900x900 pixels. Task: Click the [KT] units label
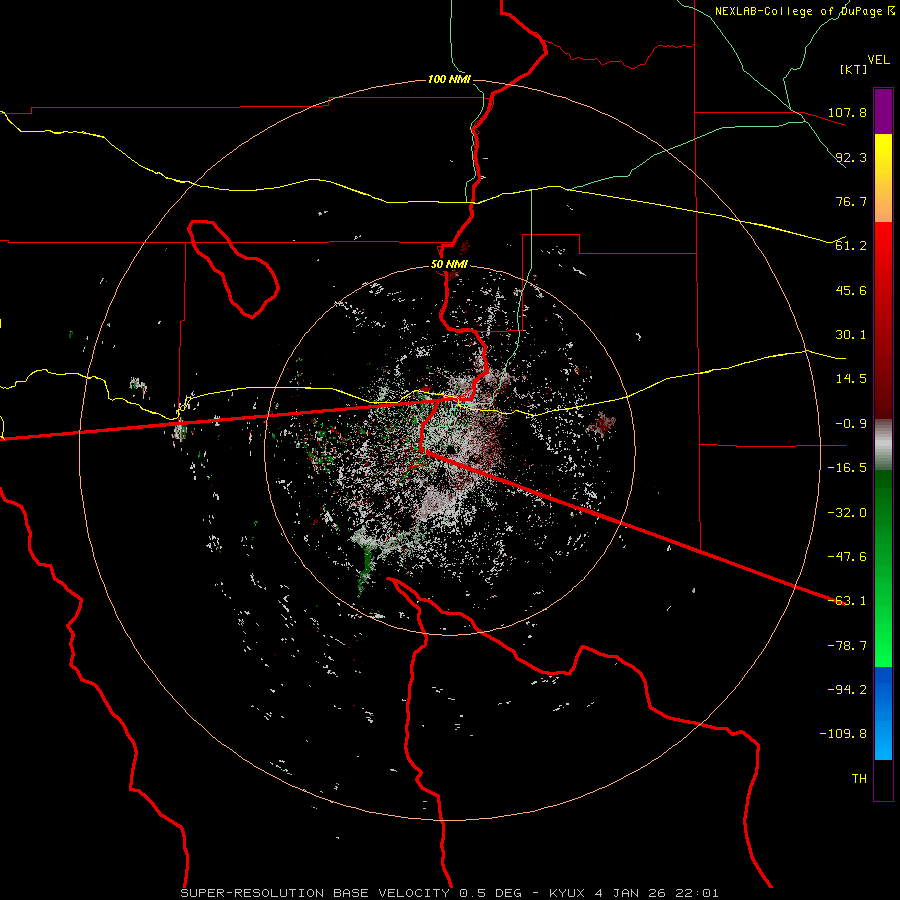coord(854,69)
